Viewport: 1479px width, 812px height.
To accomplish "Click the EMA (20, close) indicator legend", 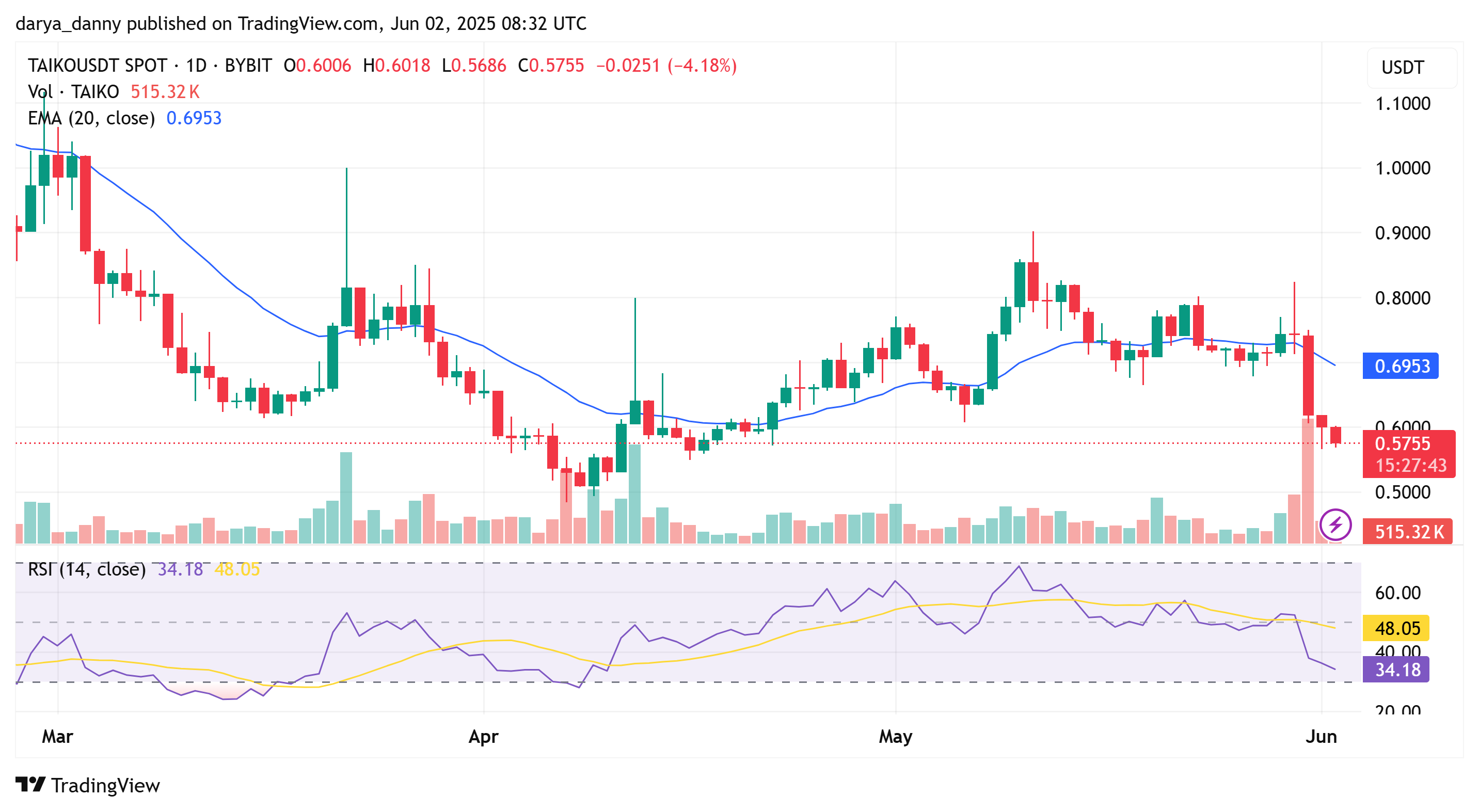I will pos(91,118).
